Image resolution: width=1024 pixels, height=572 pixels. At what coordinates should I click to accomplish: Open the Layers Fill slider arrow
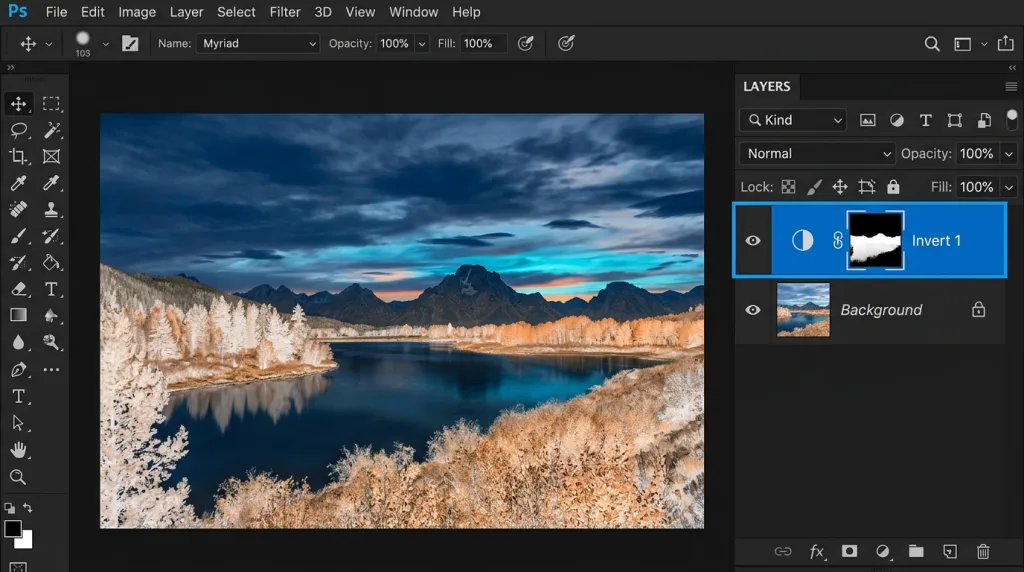point(1009,187)
